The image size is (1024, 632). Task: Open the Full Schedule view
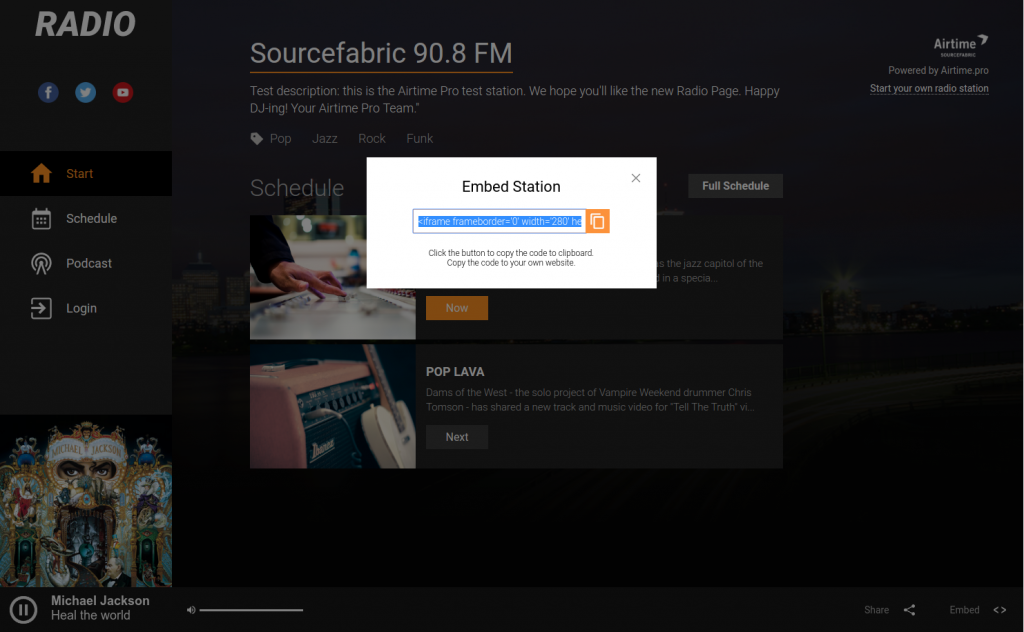pos(735,186)
